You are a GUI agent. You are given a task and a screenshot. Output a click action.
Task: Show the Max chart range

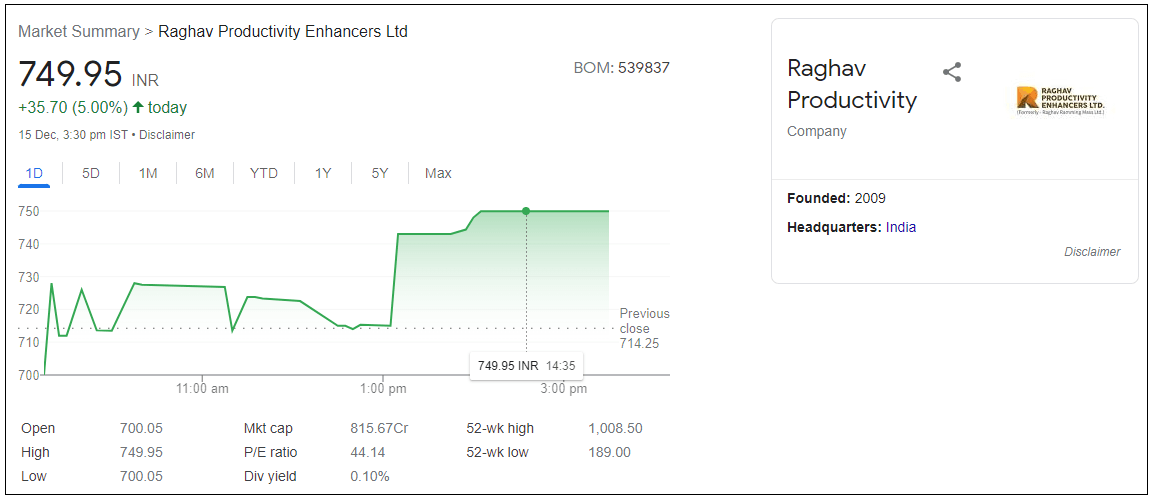438,173
